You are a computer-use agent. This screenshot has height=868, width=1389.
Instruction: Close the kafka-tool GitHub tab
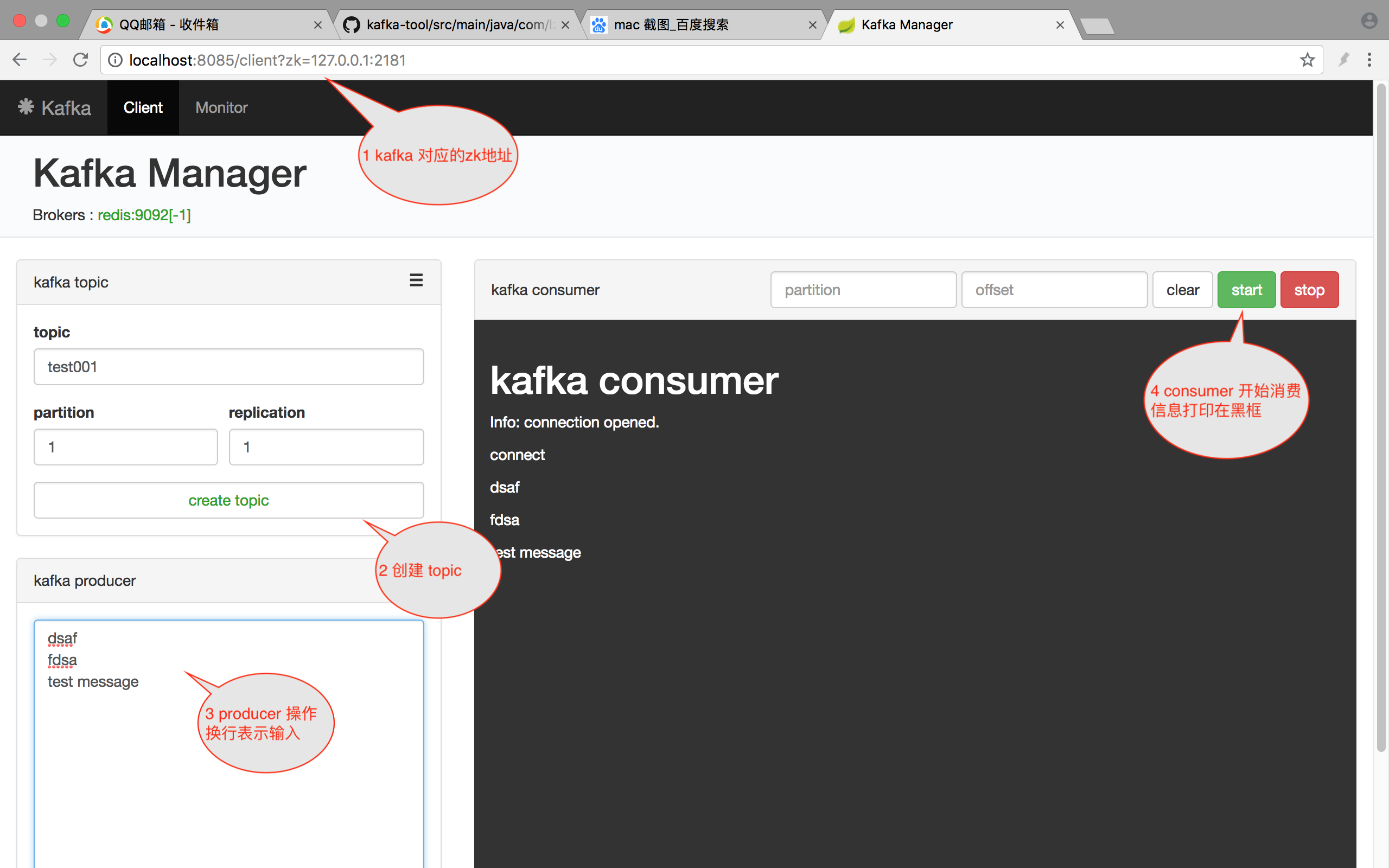[x=565, y=25]
